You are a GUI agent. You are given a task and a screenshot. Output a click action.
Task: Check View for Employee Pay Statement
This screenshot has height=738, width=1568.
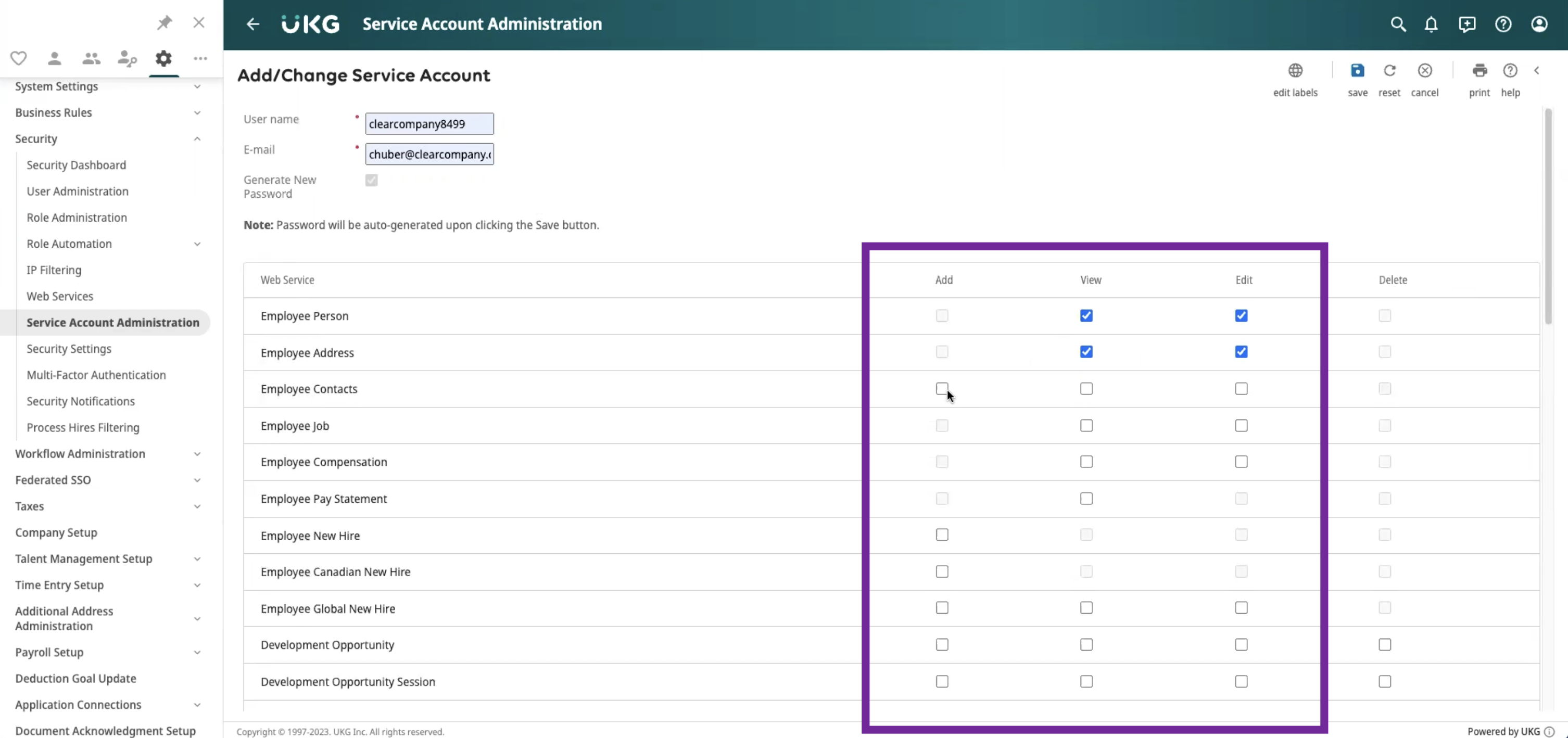(1086, 498)
